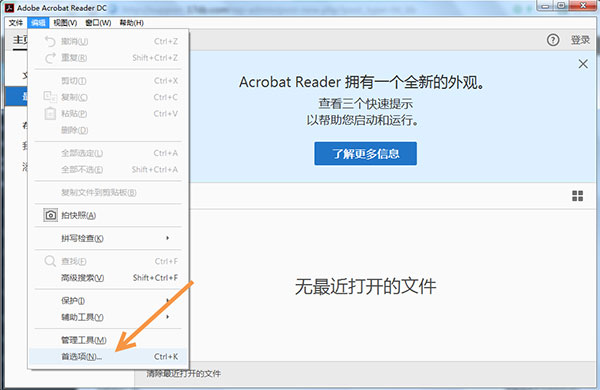The height and width of the screenshot is (390, 600).
Task: Click 全部选定(L) menu entry
Action: [108, 153]
